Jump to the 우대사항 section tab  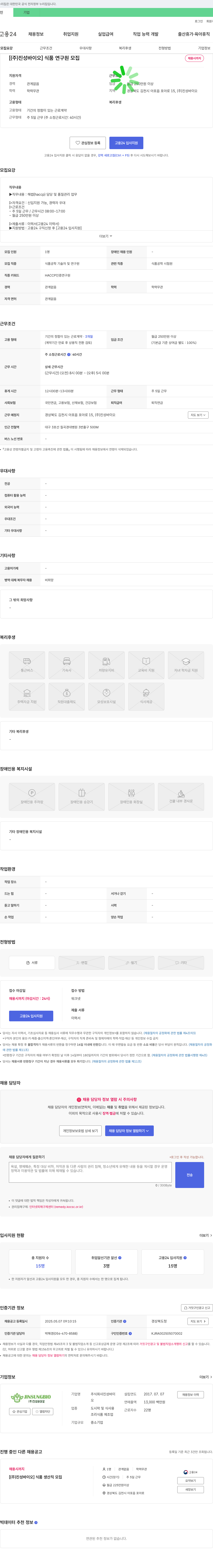click(85, 48)
